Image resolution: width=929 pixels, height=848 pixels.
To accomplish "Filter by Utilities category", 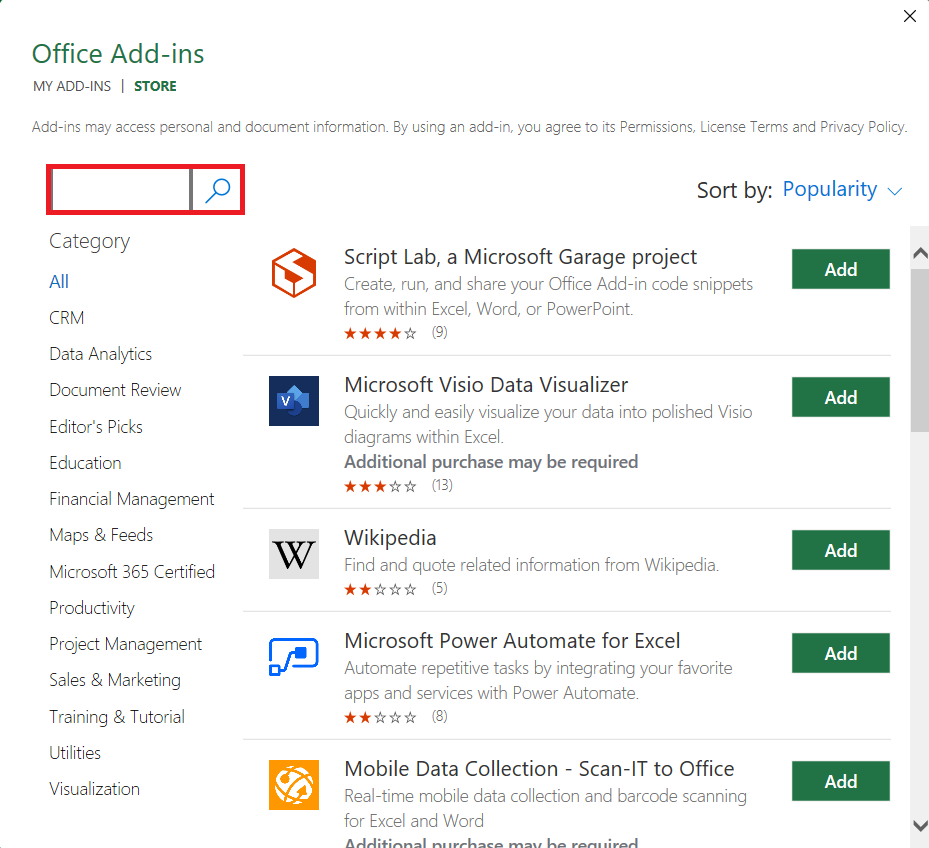I will [x=75, y=753].
